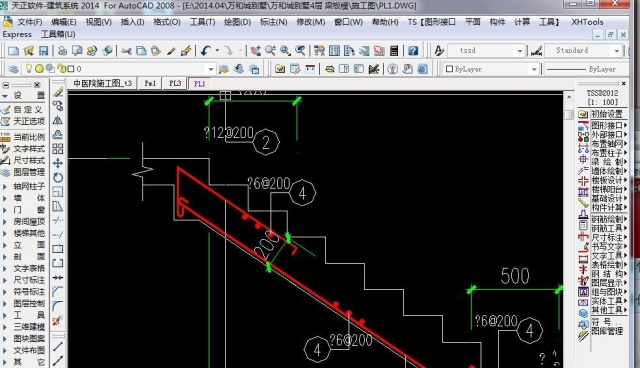This screenshot has width=640, height=368.
Task: Open the Undo history dropdown arrow
Action: [217, 51]
